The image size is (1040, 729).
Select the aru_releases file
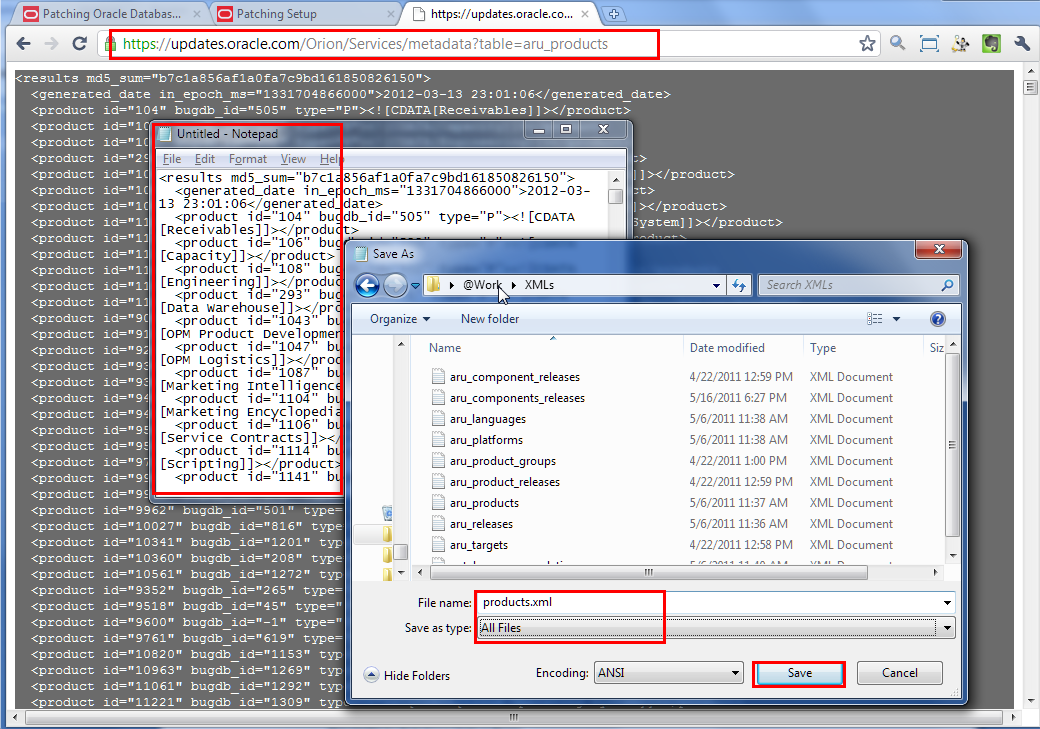(482, 524)
